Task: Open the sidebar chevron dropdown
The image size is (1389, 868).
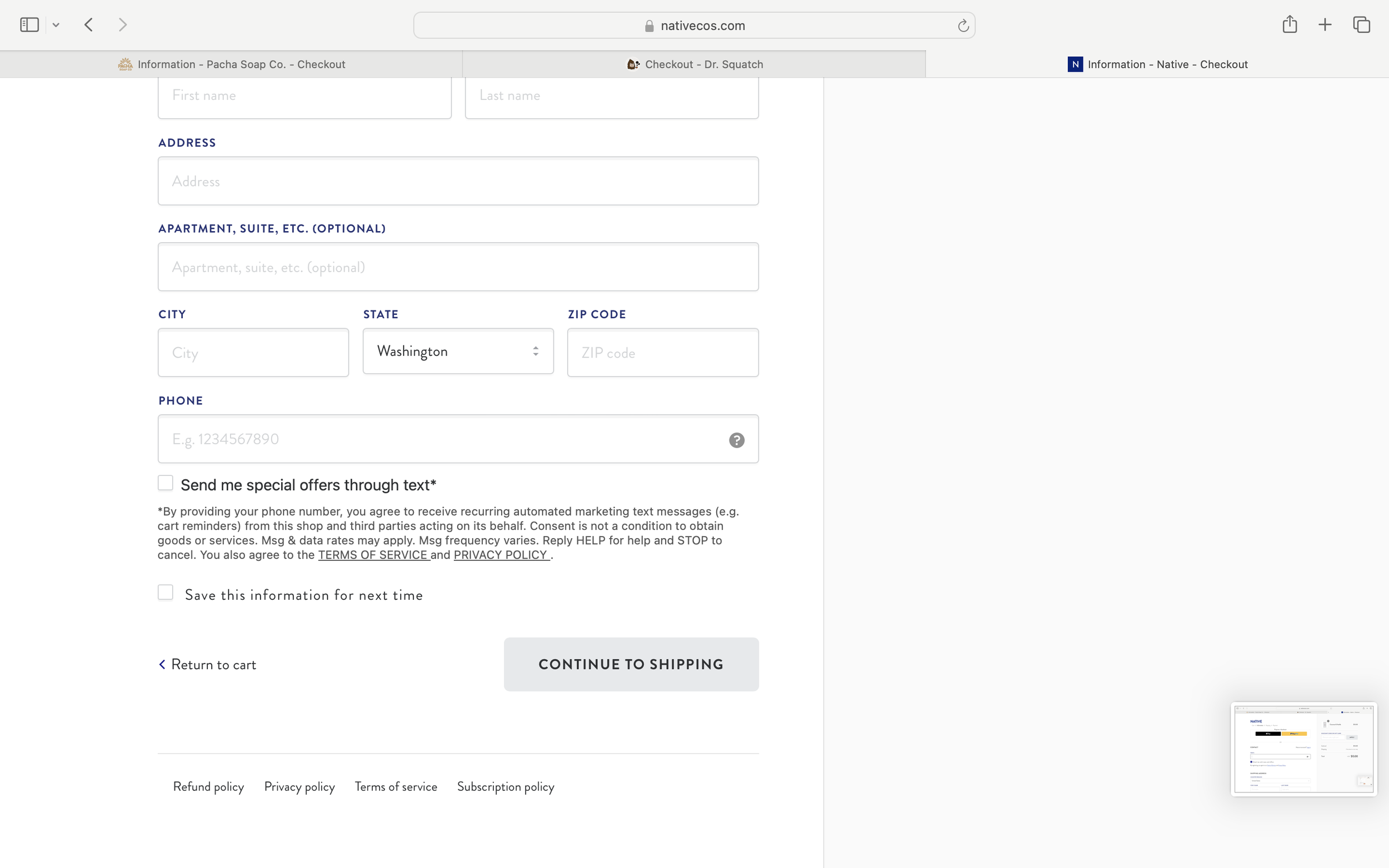Action: click(56, 24)
